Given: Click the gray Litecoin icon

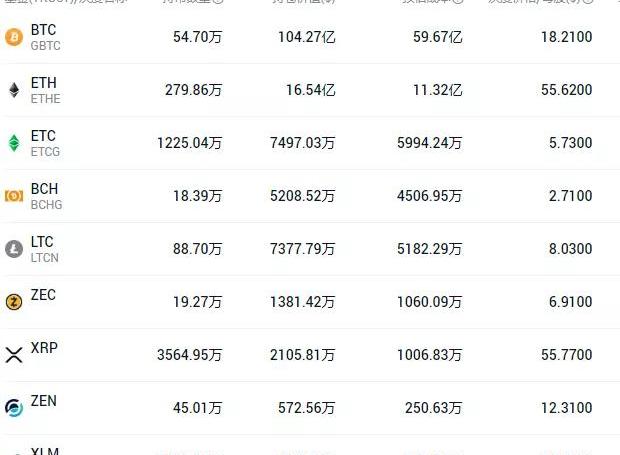Looking at the screenshot, I should (14, 249).
